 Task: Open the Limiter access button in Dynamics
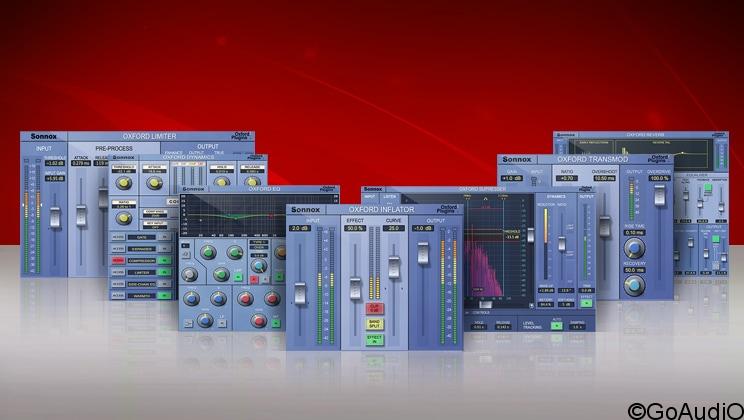coord(118,272)
